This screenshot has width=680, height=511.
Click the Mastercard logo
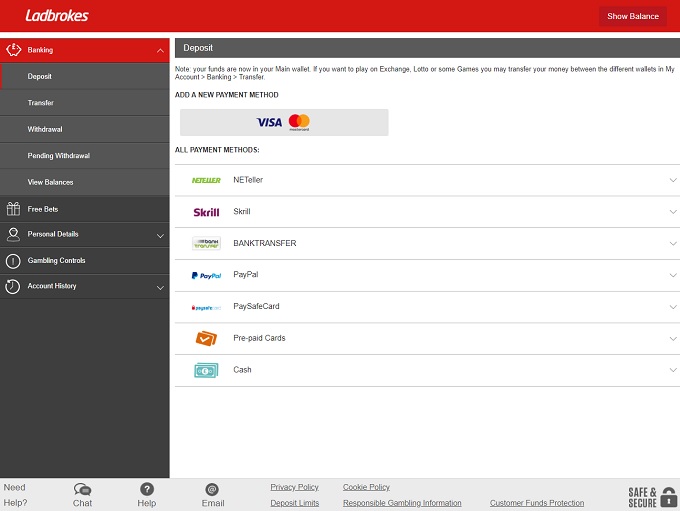coord(299,122)
